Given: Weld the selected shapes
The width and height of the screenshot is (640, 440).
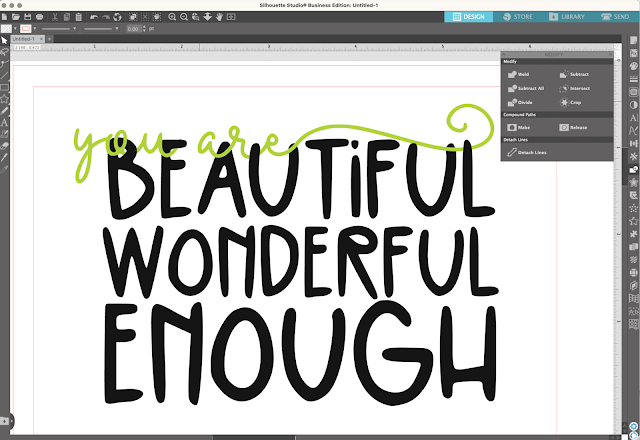Looking at the screenshot, I should click(x=519, y=74).
